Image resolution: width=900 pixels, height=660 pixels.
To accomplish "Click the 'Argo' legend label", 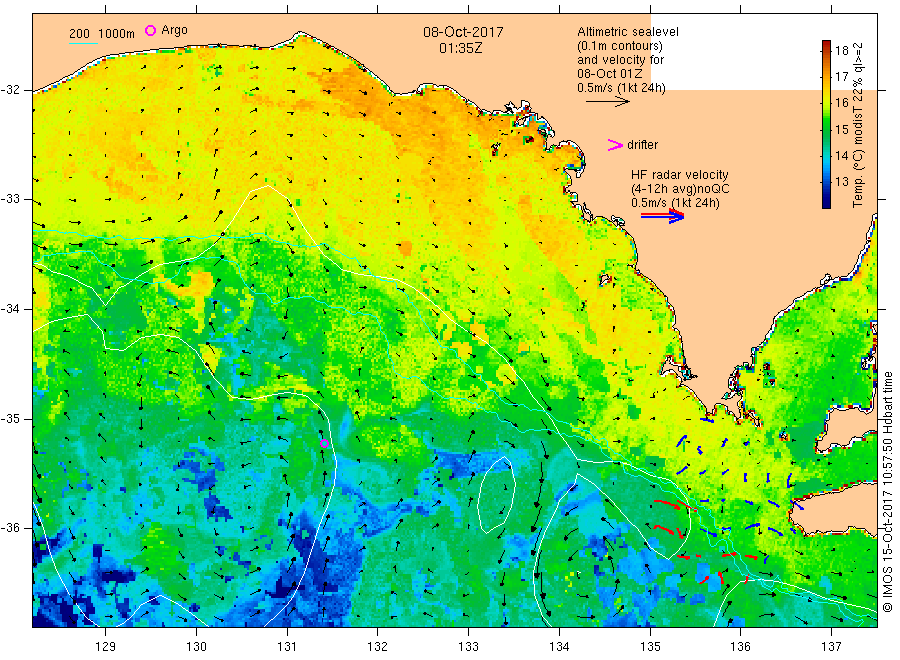I will click(x=174, y=30).
